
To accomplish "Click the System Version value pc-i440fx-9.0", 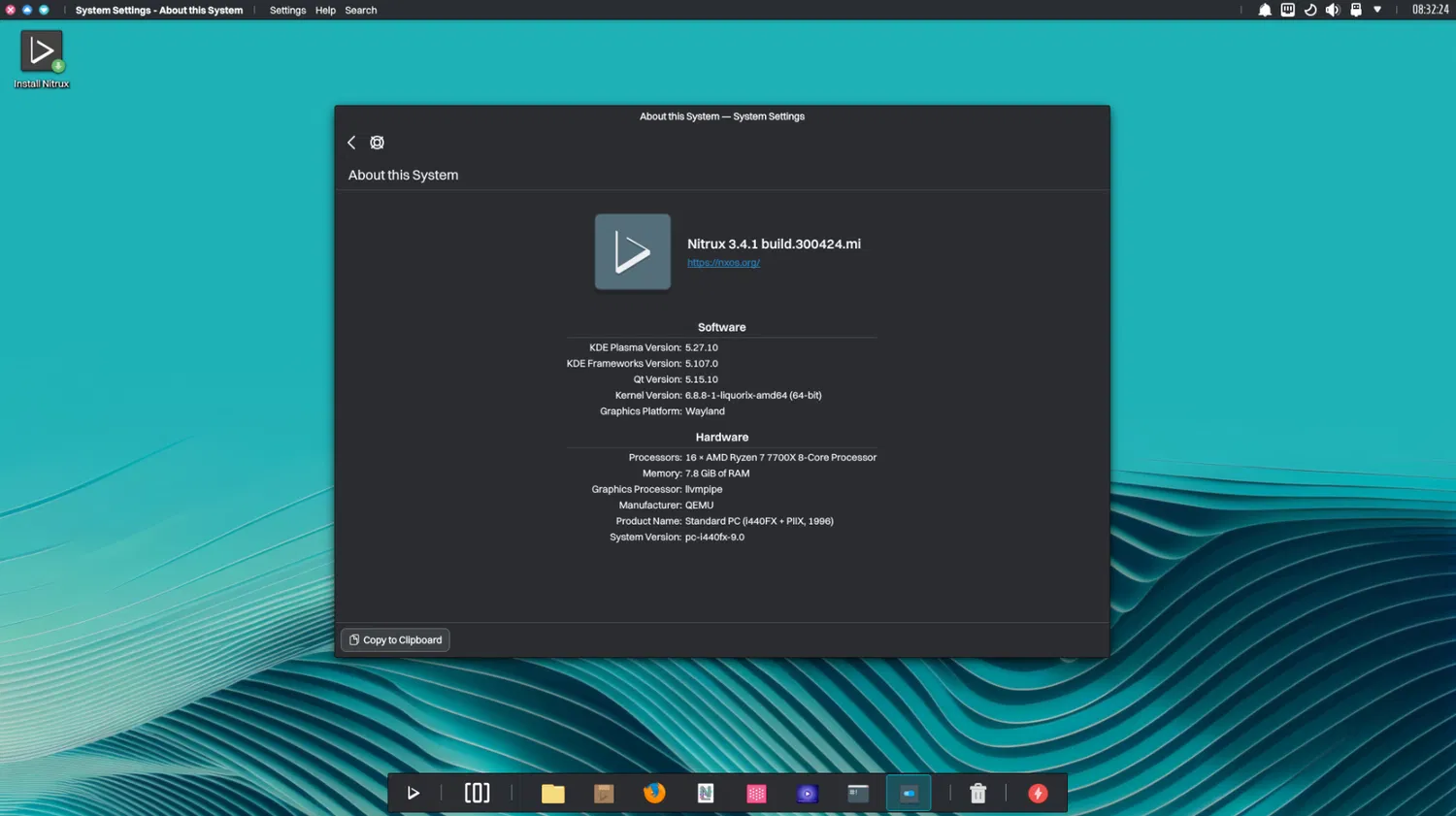I will 714,538.
